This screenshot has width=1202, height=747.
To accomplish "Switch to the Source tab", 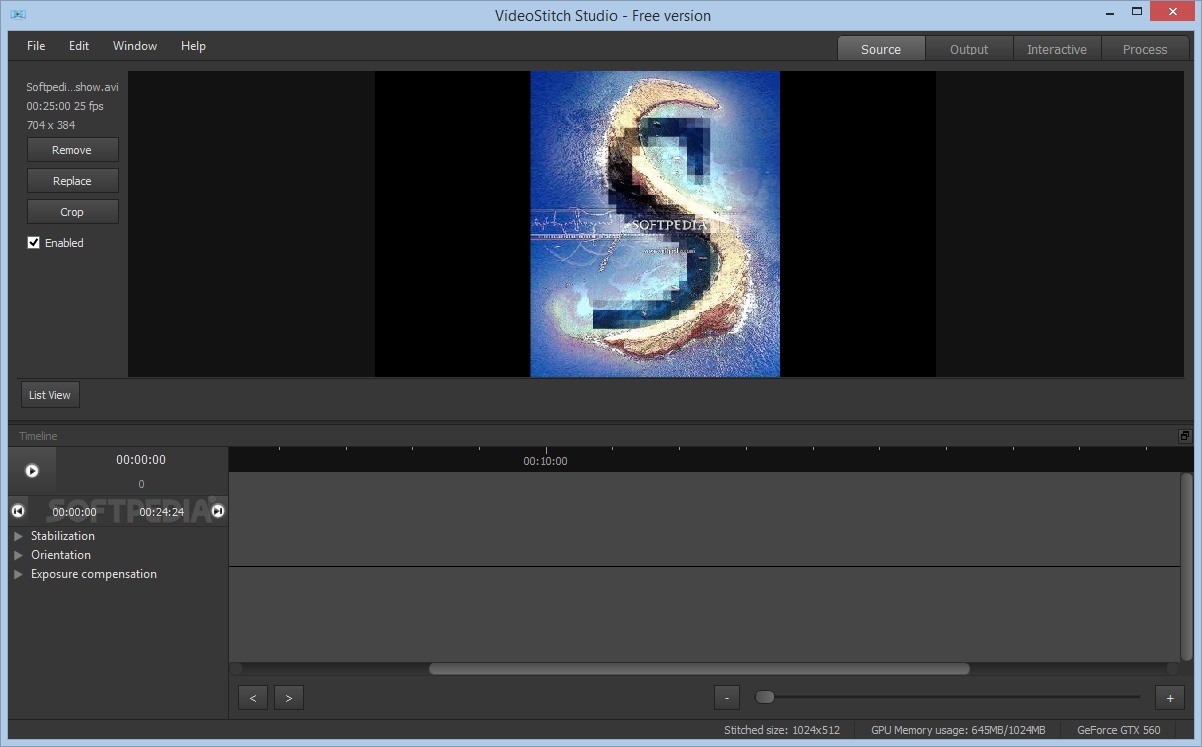I will pyautogui.click(x=881, y=49).
